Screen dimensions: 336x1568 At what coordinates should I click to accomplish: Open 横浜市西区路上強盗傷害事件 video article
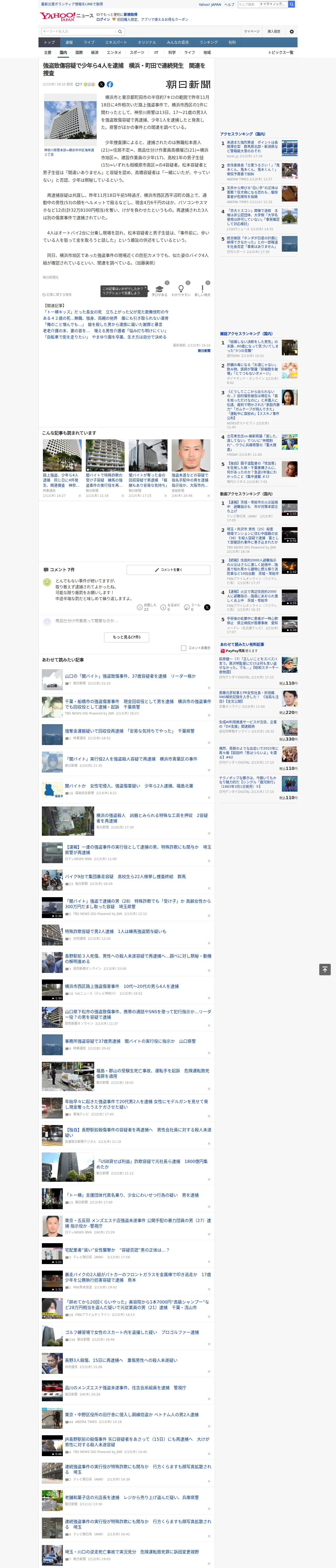122,986
